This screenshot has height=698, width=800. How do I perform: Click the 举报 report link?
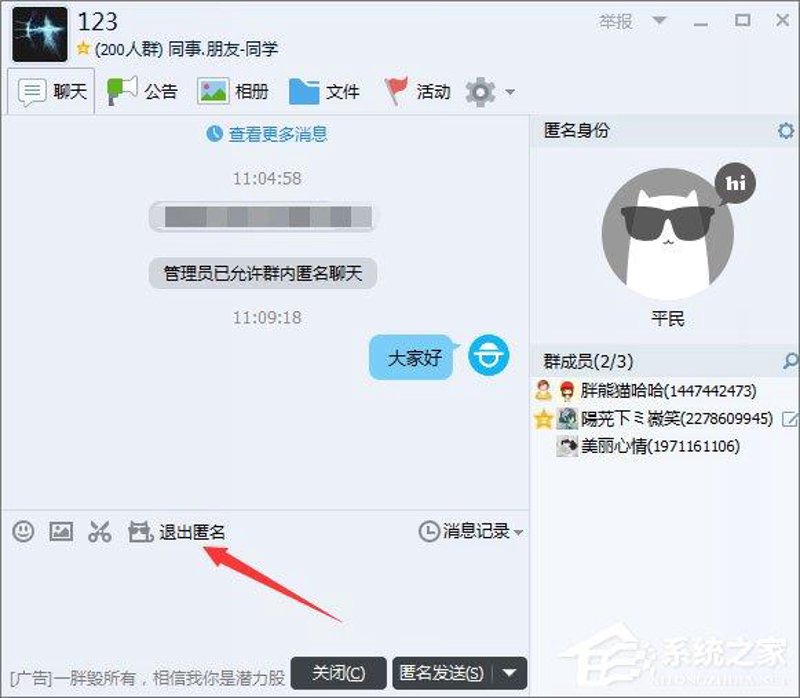coord(615,21)
